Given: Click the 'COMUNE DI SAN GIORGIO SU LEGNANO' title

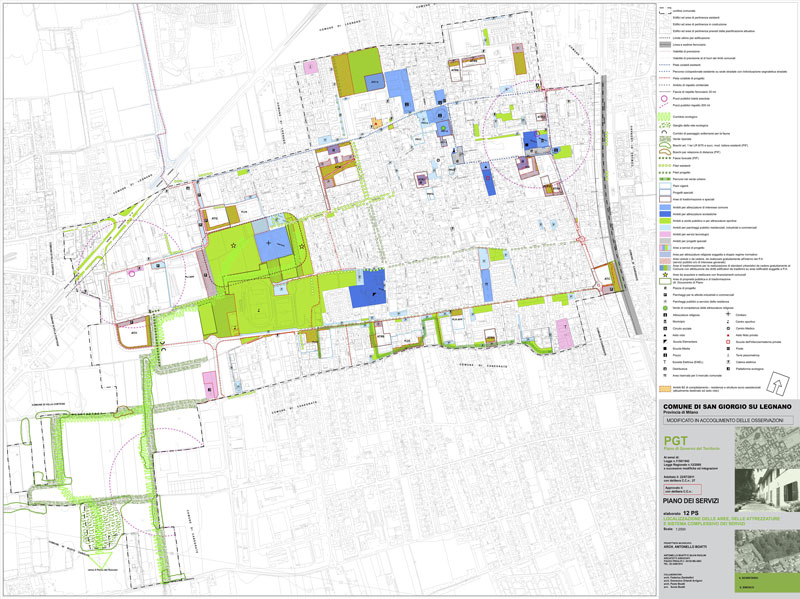Looking at the screenshot, I should click(x=727, y=407).
